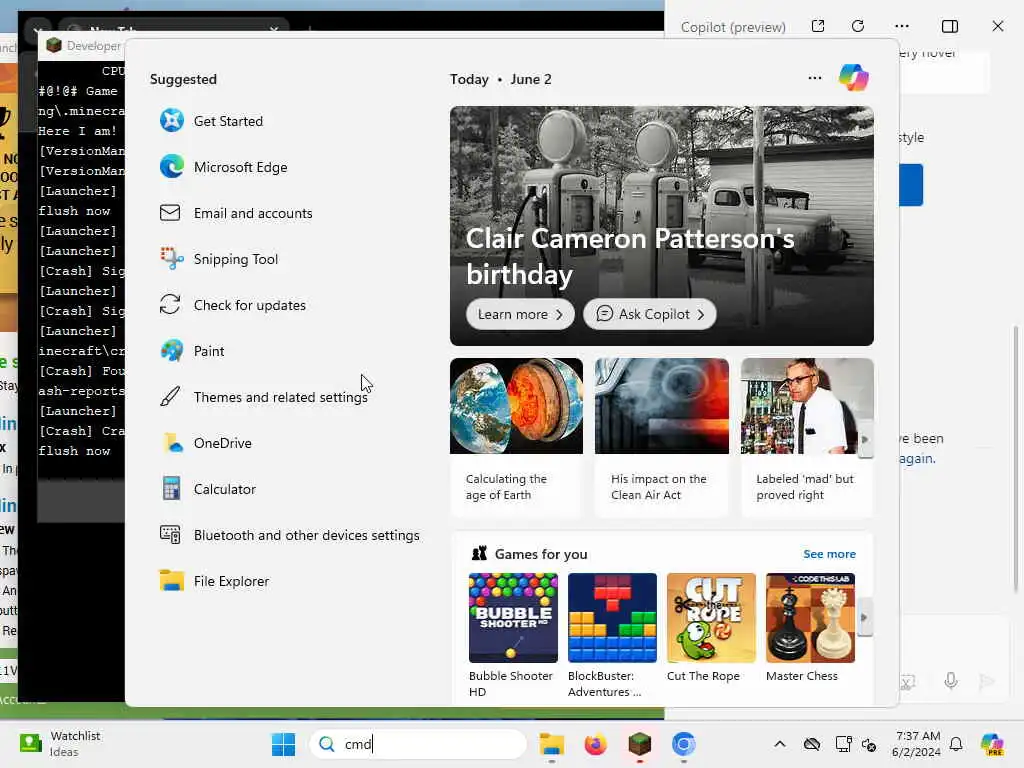
Task: Show next news cards with the right arrow
Action: coord(865,440)
